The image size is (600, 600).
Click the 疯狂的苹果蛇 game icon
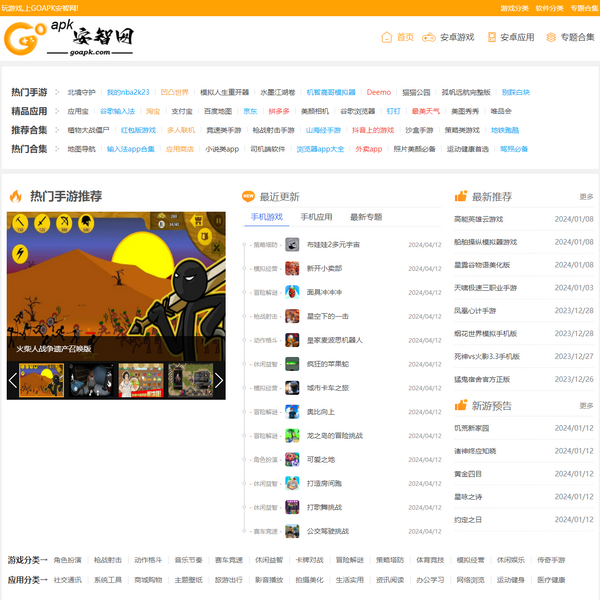pos(292,364)
